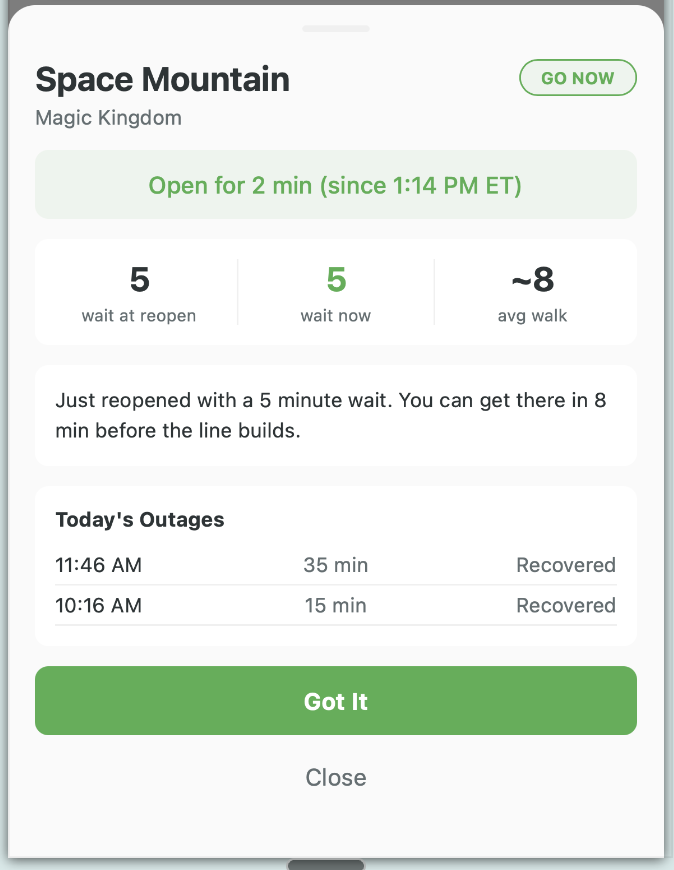
Task: Click the Magic Kingdom park label
Action: click(x=108, y=117)
